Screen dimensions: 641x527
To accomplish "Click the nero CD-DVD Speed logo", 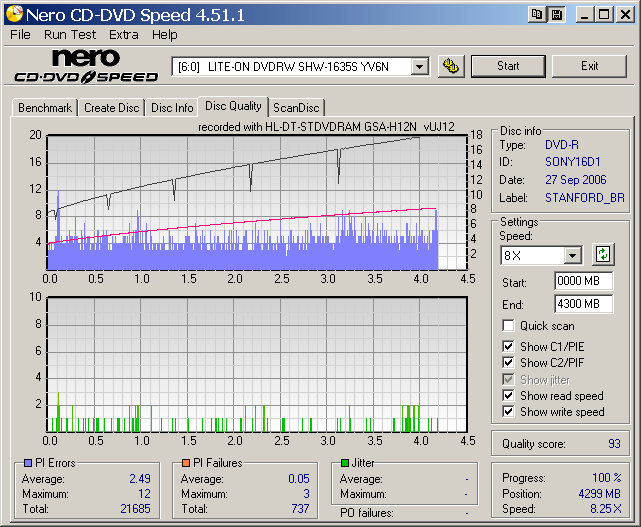I will tap(86, 66).
